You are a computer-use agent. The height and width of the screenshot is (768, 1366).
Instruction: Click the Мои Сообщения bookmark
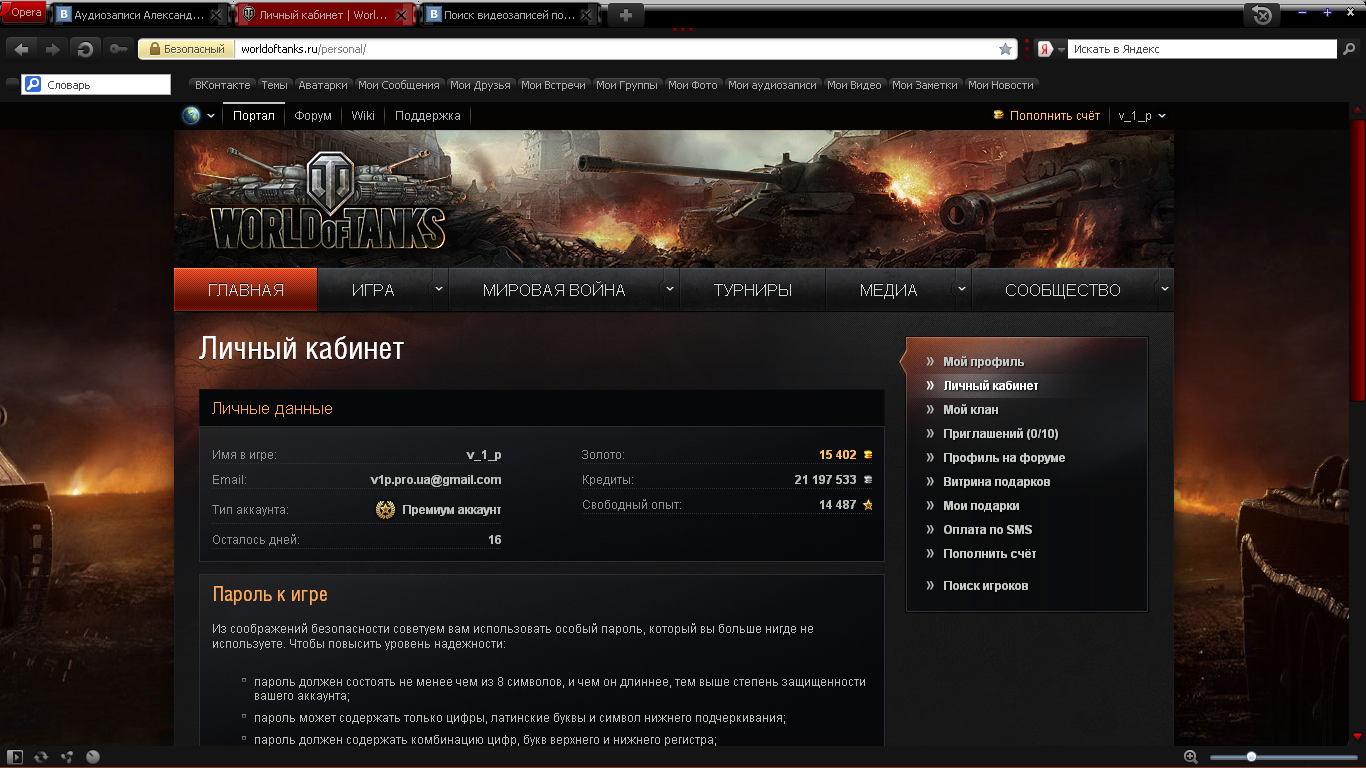[x=399, y=85]
